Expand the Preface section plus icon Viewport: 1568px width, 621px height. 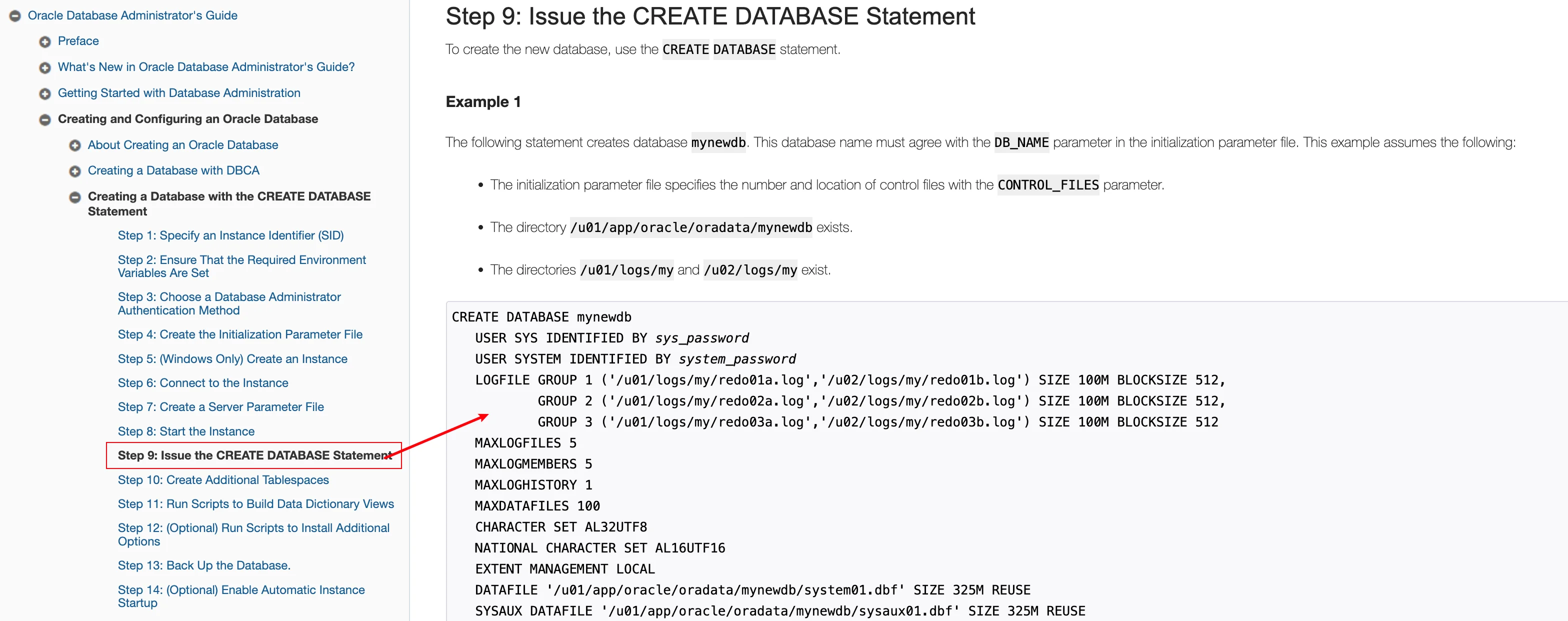click(44, 41)
